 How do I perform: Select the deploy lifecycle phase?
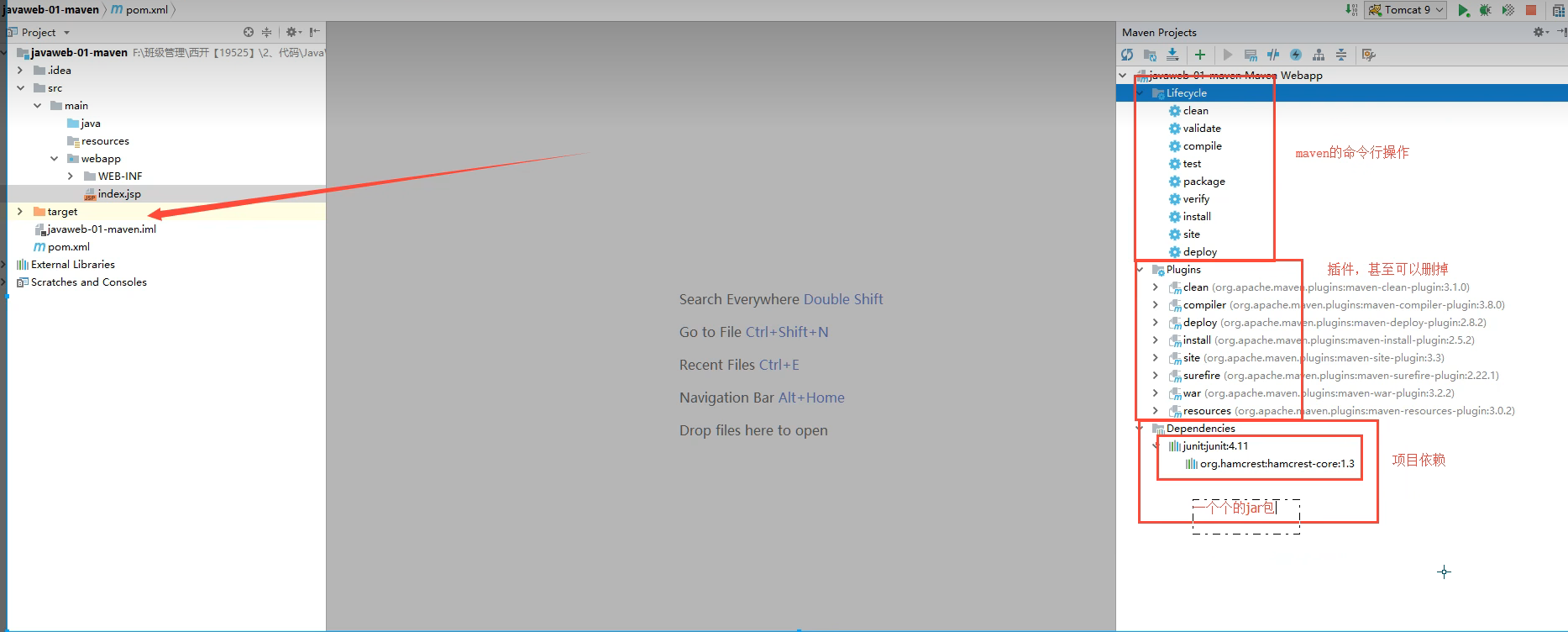(1193, 252)
